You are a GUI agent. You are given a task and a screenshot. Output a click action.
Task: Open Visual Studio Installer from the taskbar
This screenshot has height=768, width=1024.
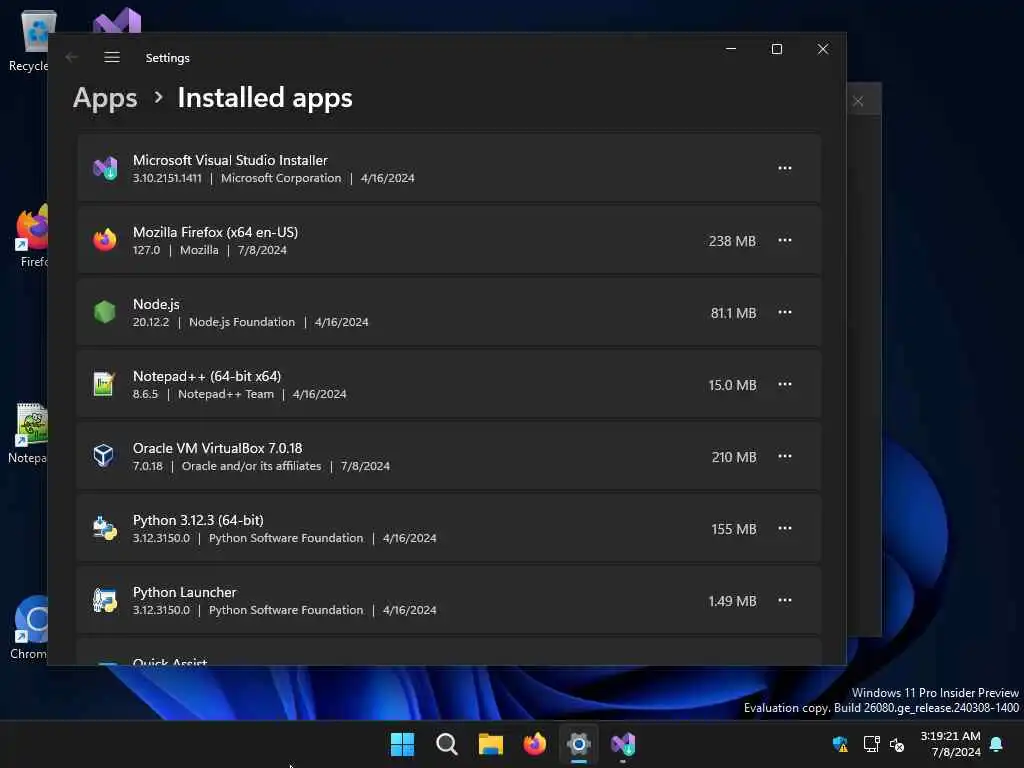pos(623,744)
